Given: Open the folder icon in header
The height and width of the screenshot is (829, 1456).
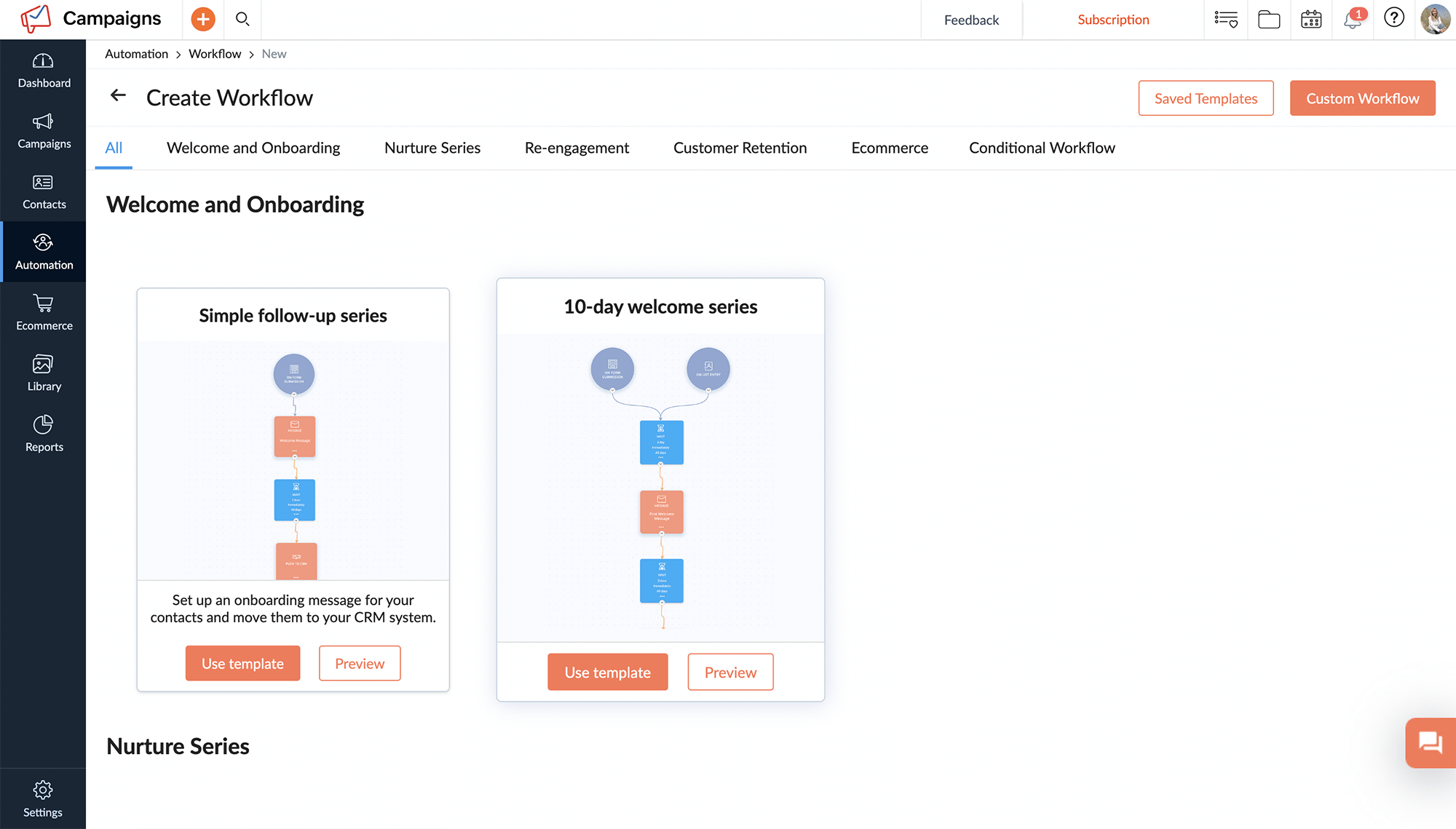Looking at the screenshot, I should tap(1269, 20).
